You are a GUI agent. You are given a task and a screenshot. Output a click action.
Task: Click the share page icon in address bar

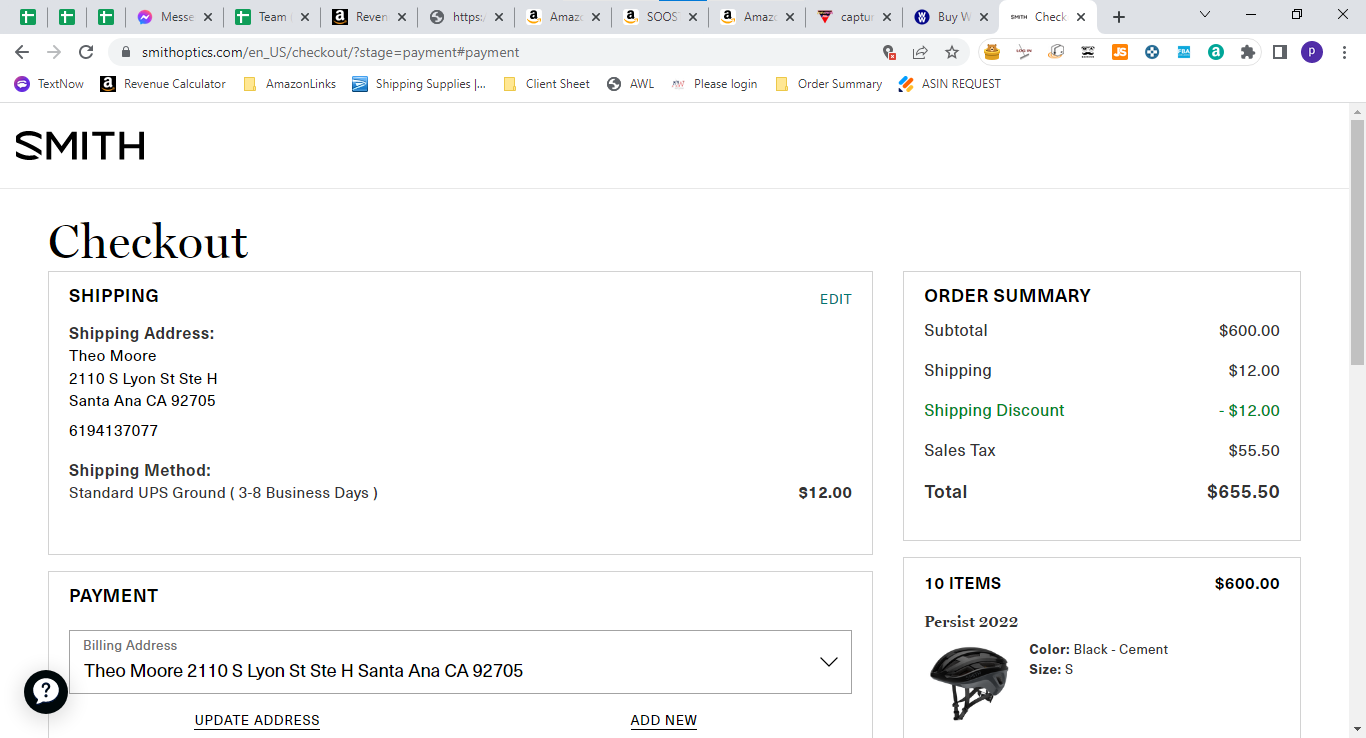(x=920, y=52)
